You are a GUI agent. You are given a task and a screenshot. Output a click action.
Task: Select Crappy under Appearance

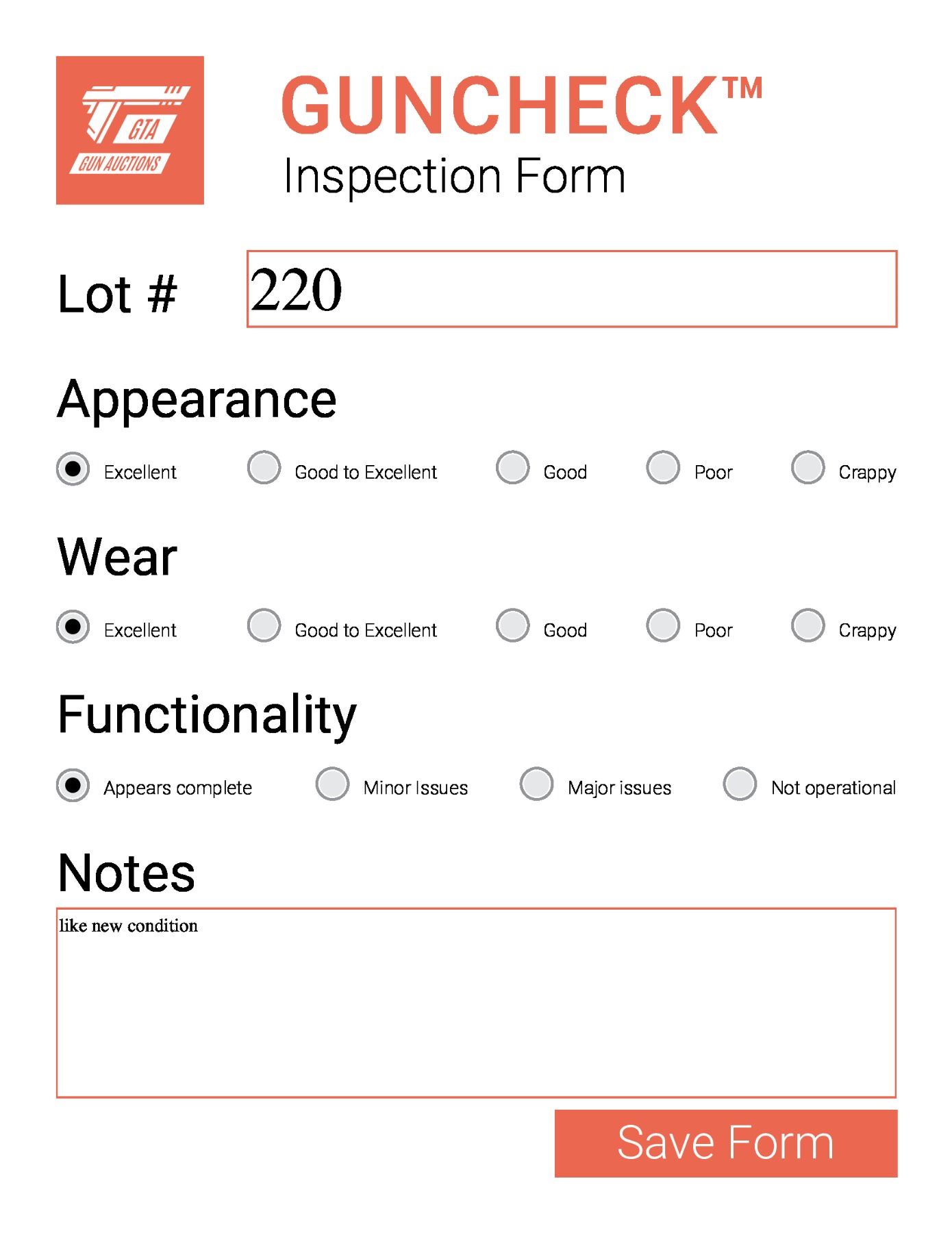point(807,468)
